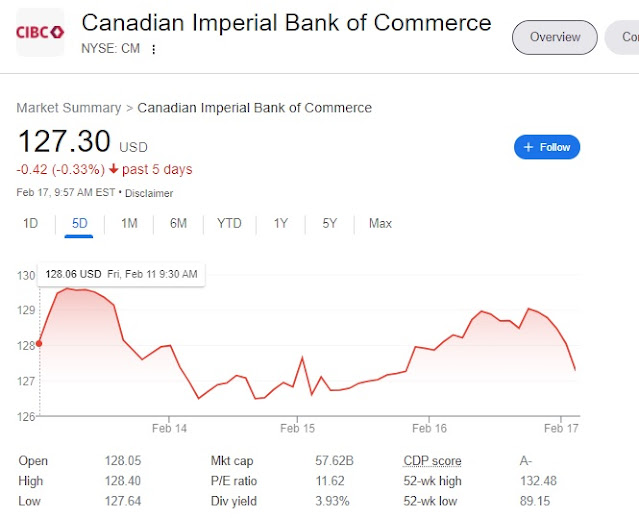Follow Canadian Imperial Bank of Commerce
Screen dimensions: 639x518
[546, 147]
